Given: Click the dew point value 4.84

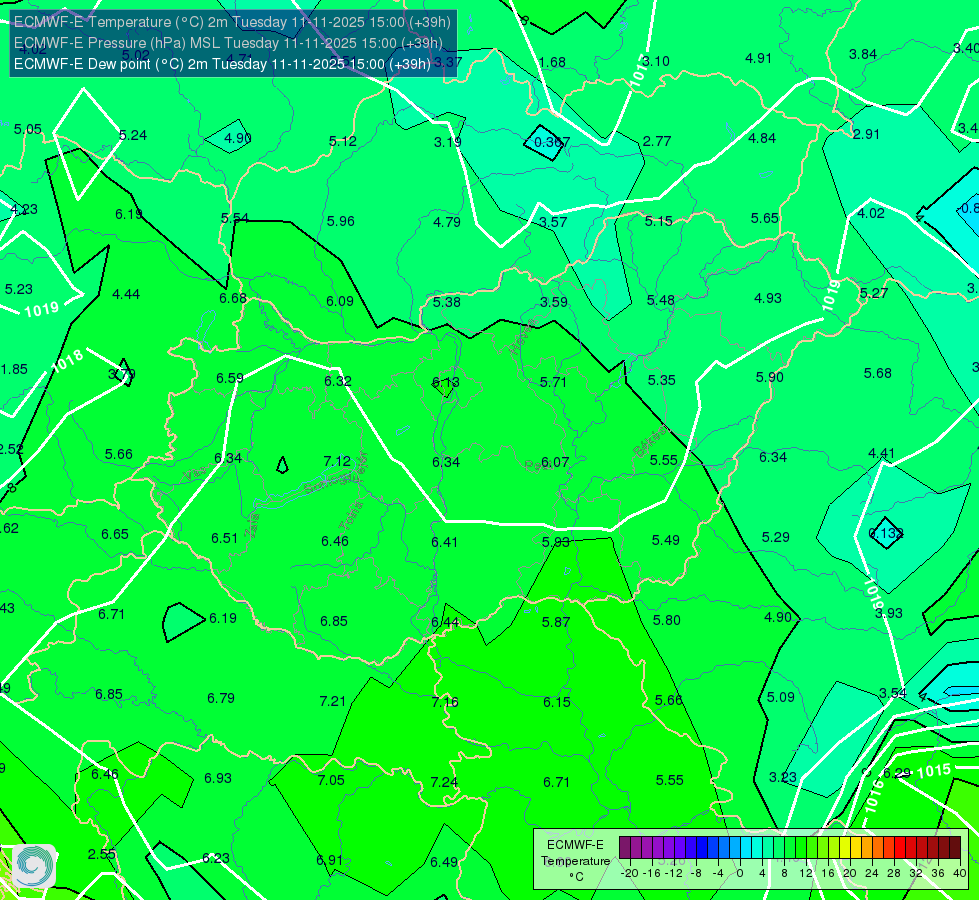Looking at the screenshot, I should point(762,138).
